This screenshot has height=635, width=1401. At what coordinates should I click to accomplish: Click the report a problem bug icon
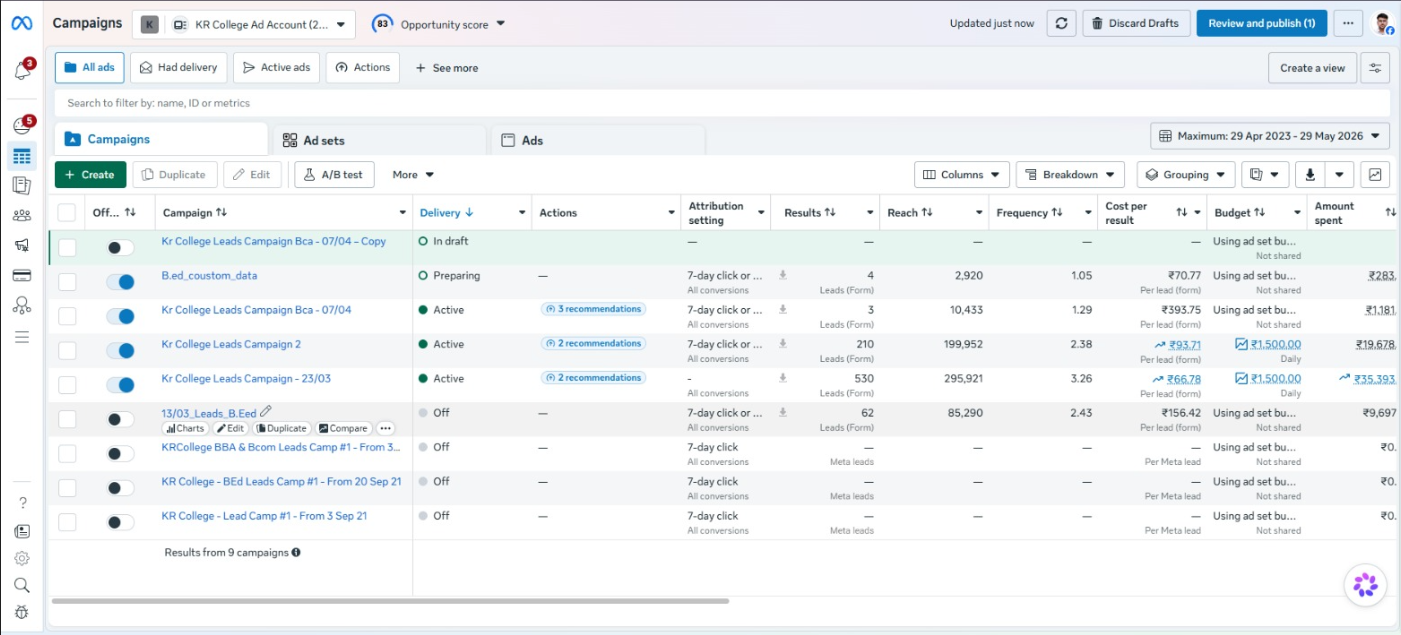click(x=22, y=612)
